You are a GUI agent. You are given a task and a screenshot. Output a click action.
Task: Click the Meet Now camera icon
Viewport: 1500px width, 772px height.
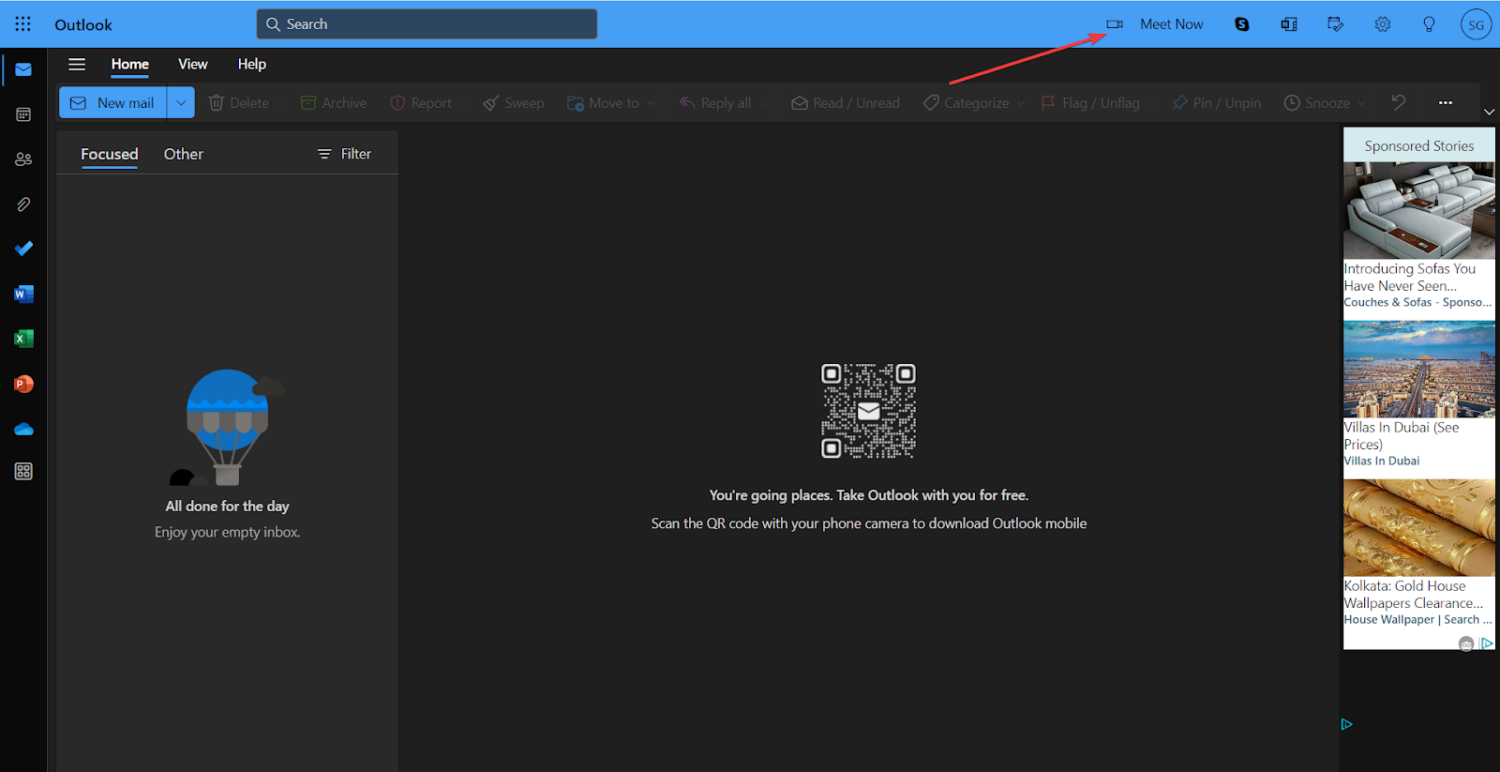pos(1115,24)
